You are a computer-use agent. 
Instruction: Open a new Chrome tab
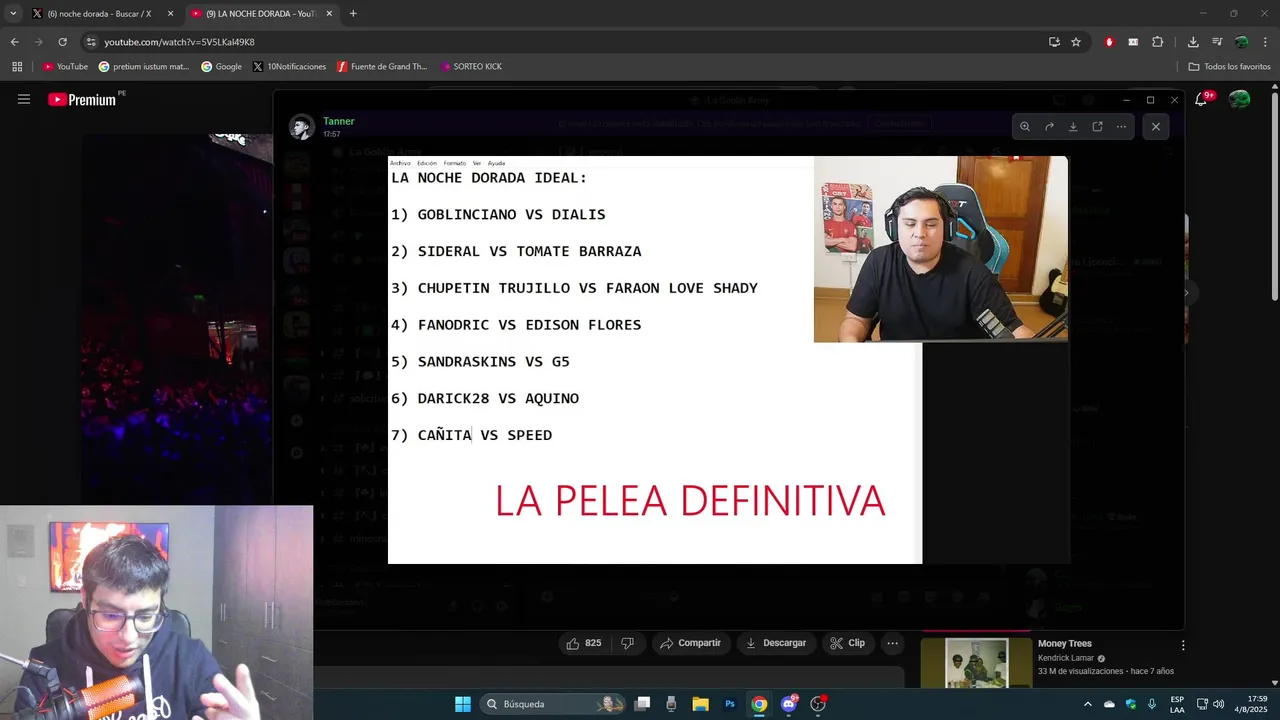[x=353, y=14]
